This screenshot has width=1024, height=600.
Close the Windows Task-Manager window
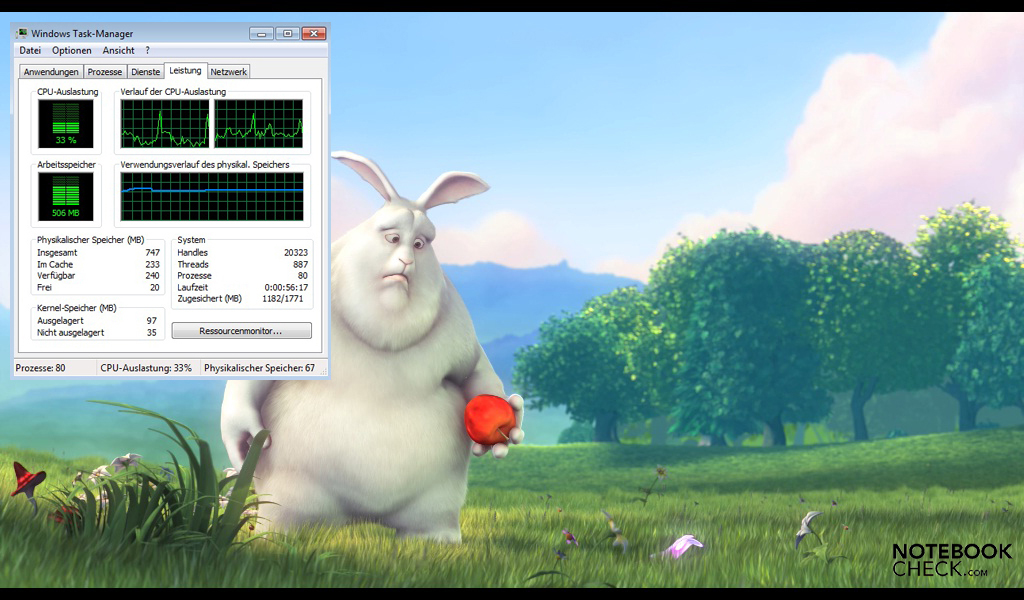313,33
